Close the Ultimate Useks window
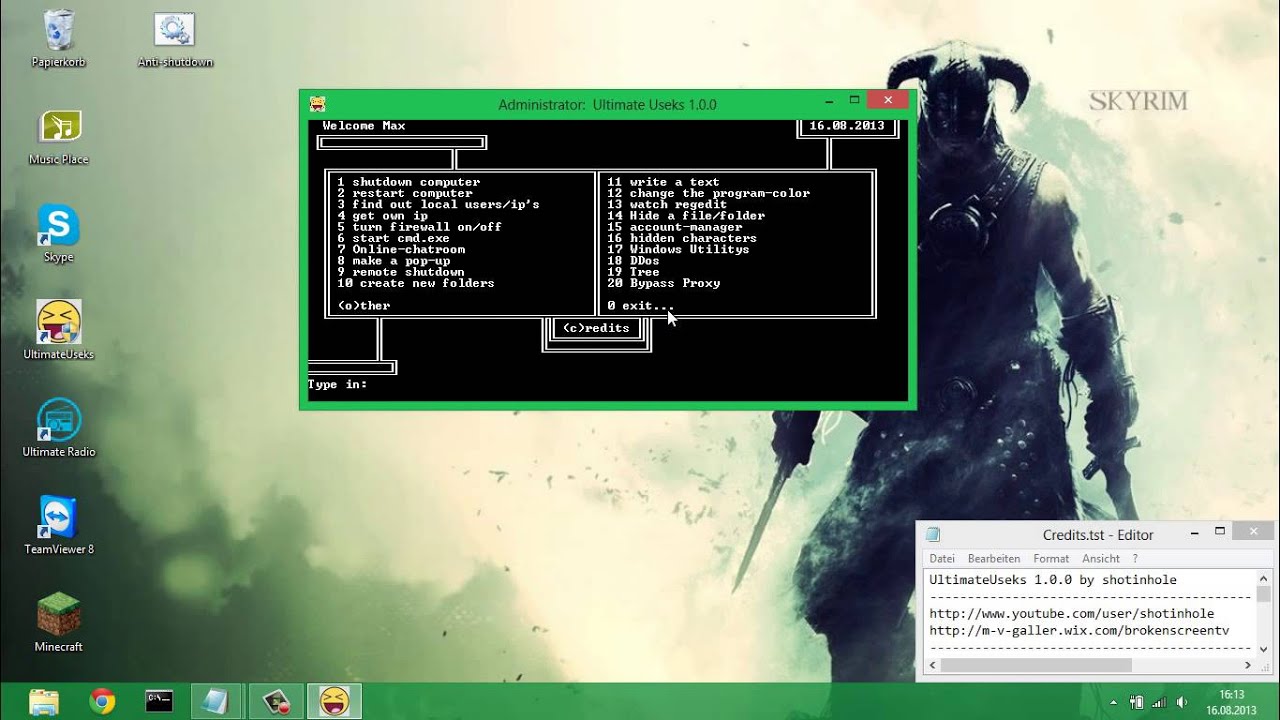Screen dimensions: 1280x720 pyautogui.click(x=888, y=100)
